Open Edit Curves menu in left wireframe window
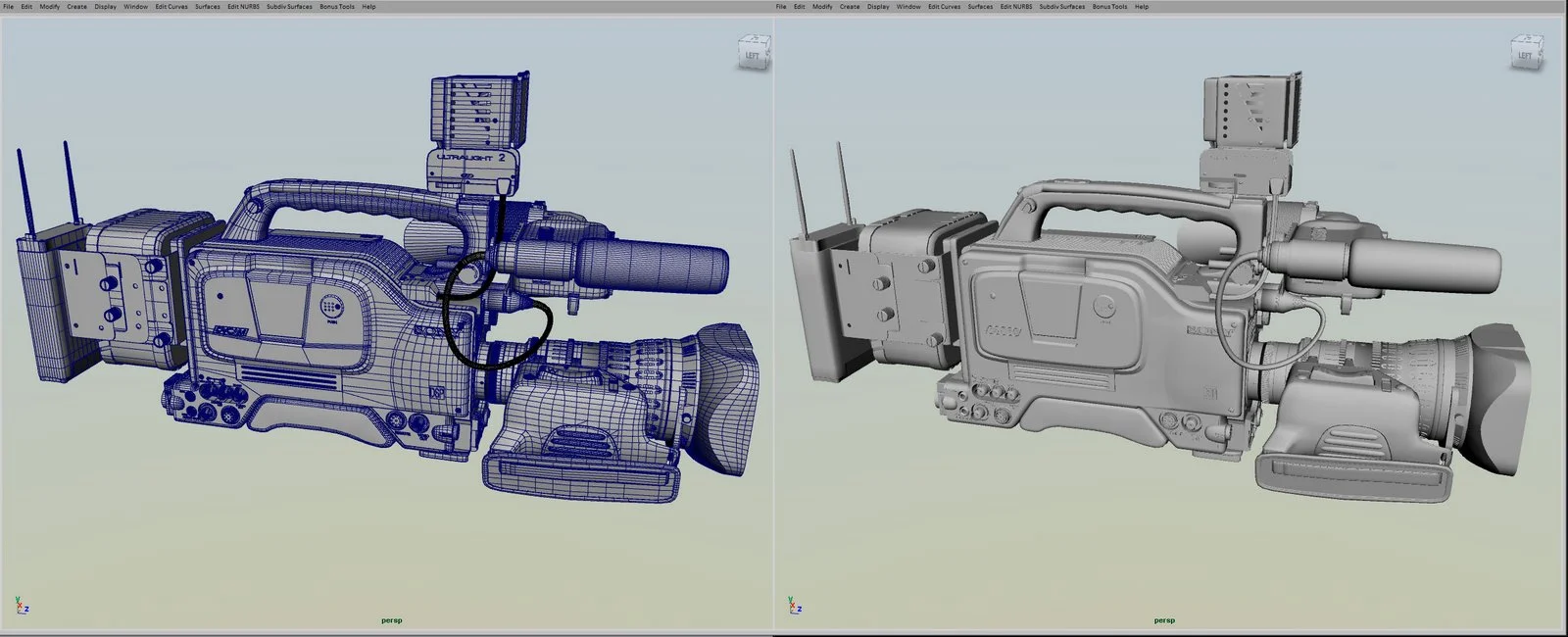The height and width of the screenshot is (637, 1568). [171, 7]
